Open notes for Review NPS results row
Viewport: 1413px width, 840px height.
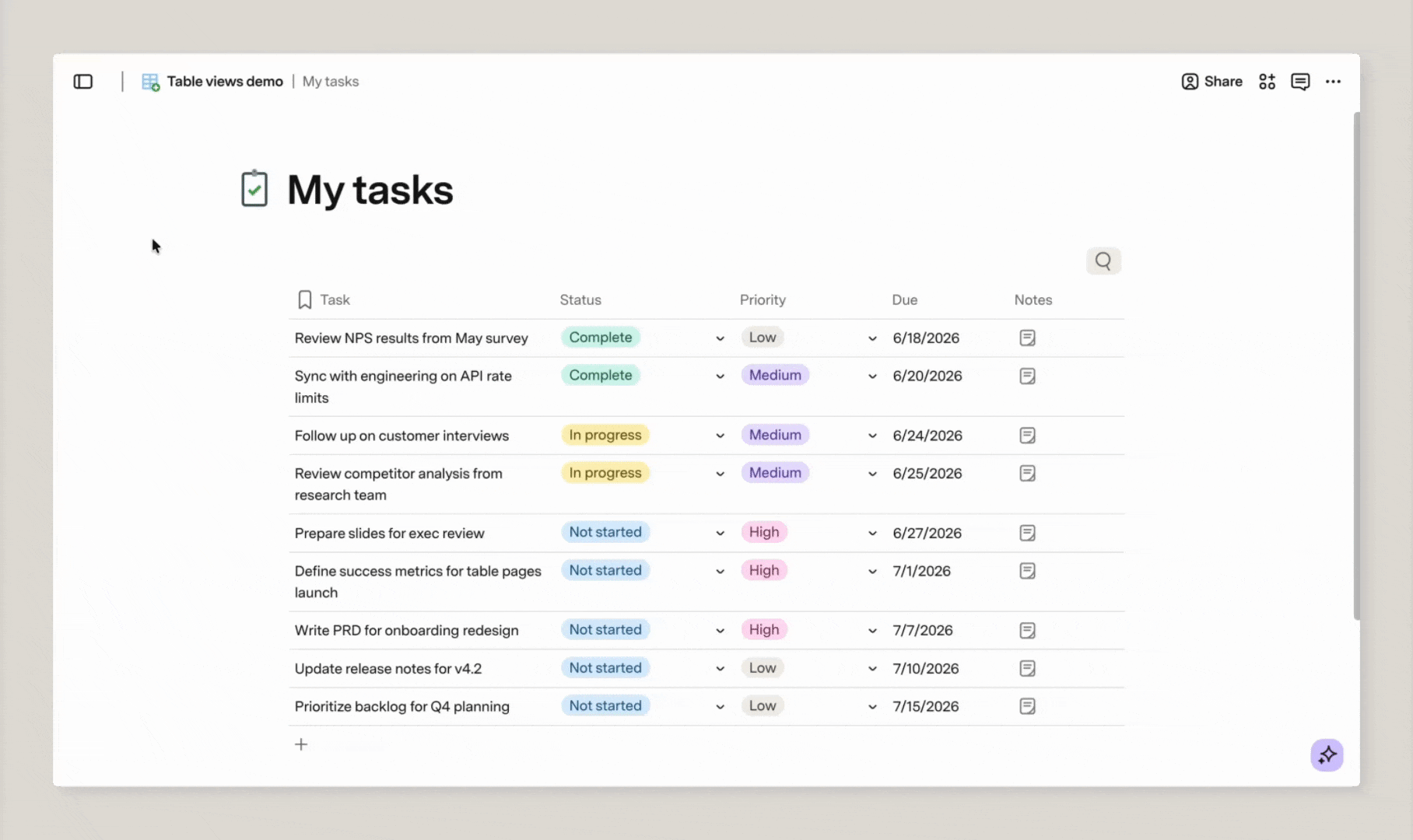click(x=1027, y=338)
